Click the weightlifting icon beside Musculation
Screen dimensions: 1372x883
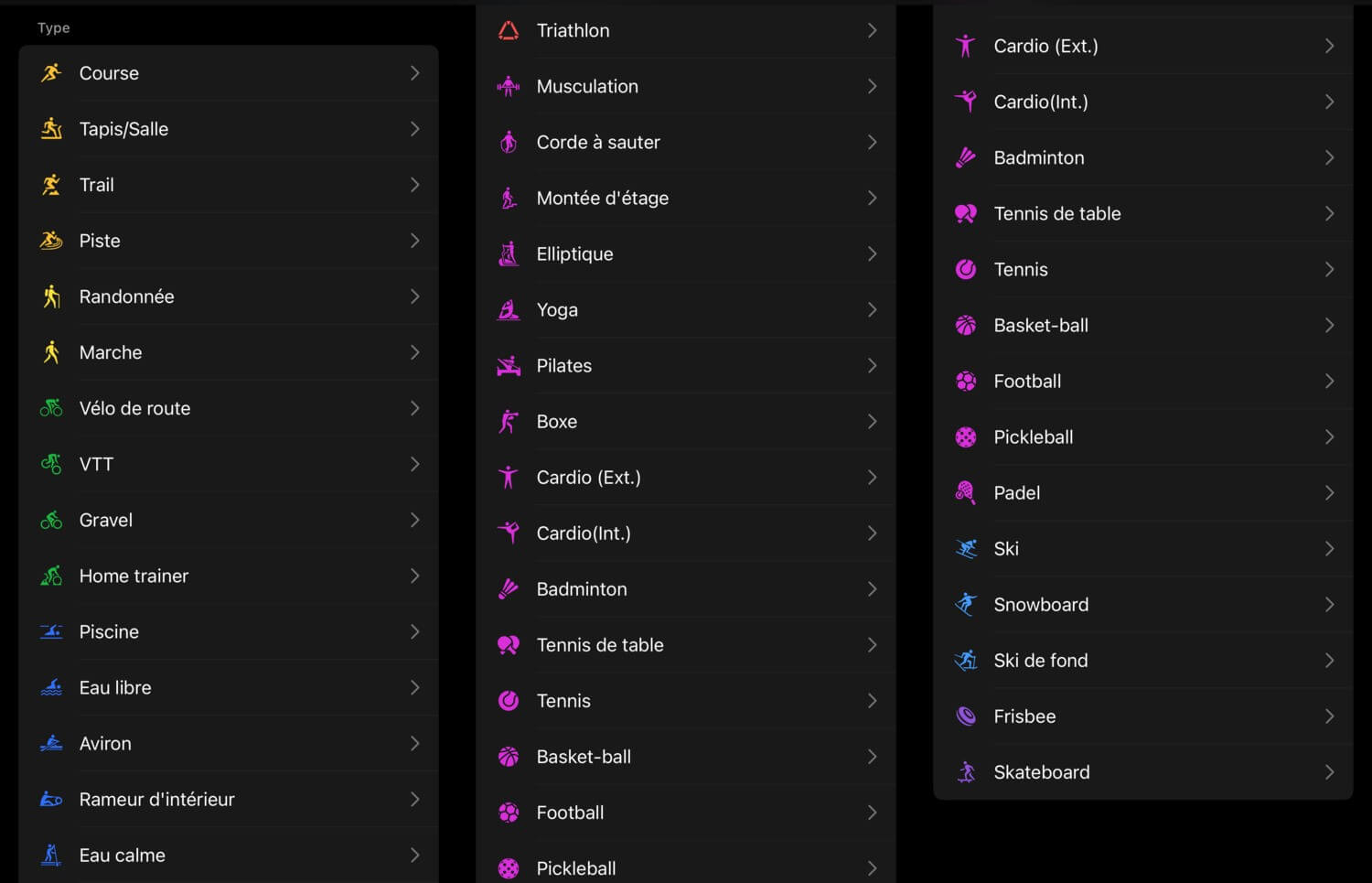509,87
